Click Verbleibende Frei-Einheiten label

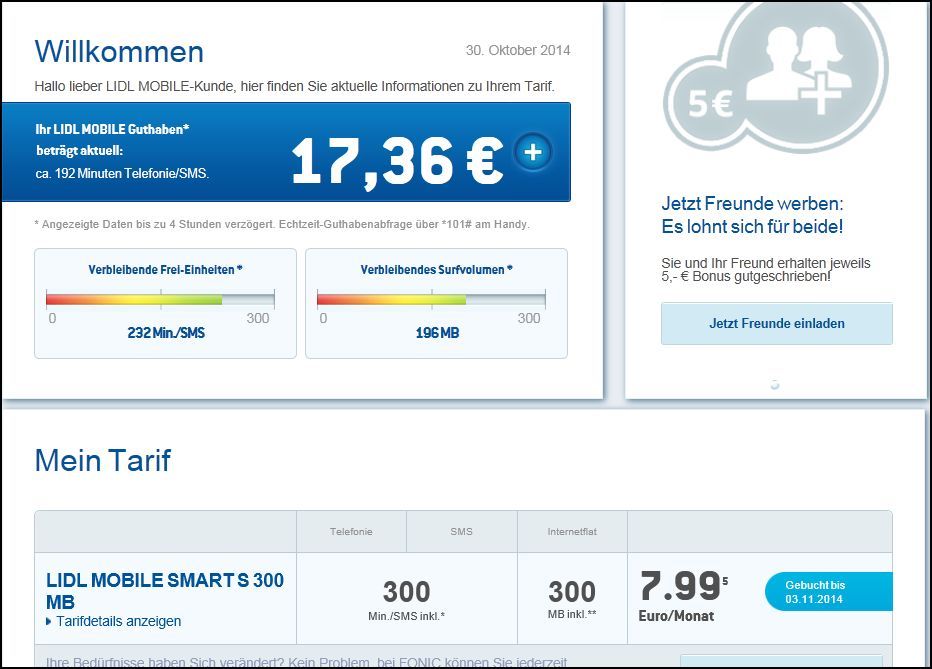point(165,270)
